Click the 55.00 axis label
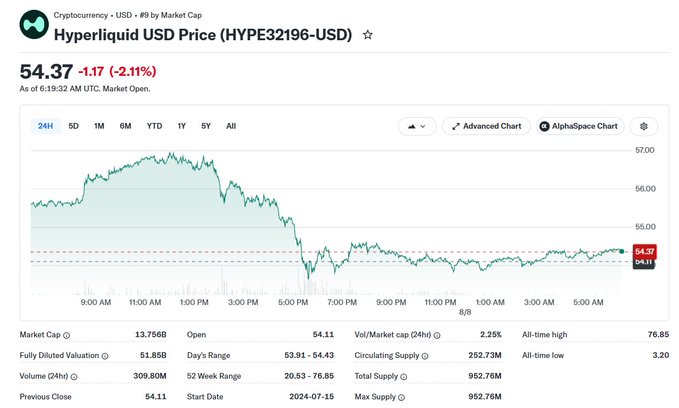The height and width of the screenshot is (408, 679). pos(645,227)
